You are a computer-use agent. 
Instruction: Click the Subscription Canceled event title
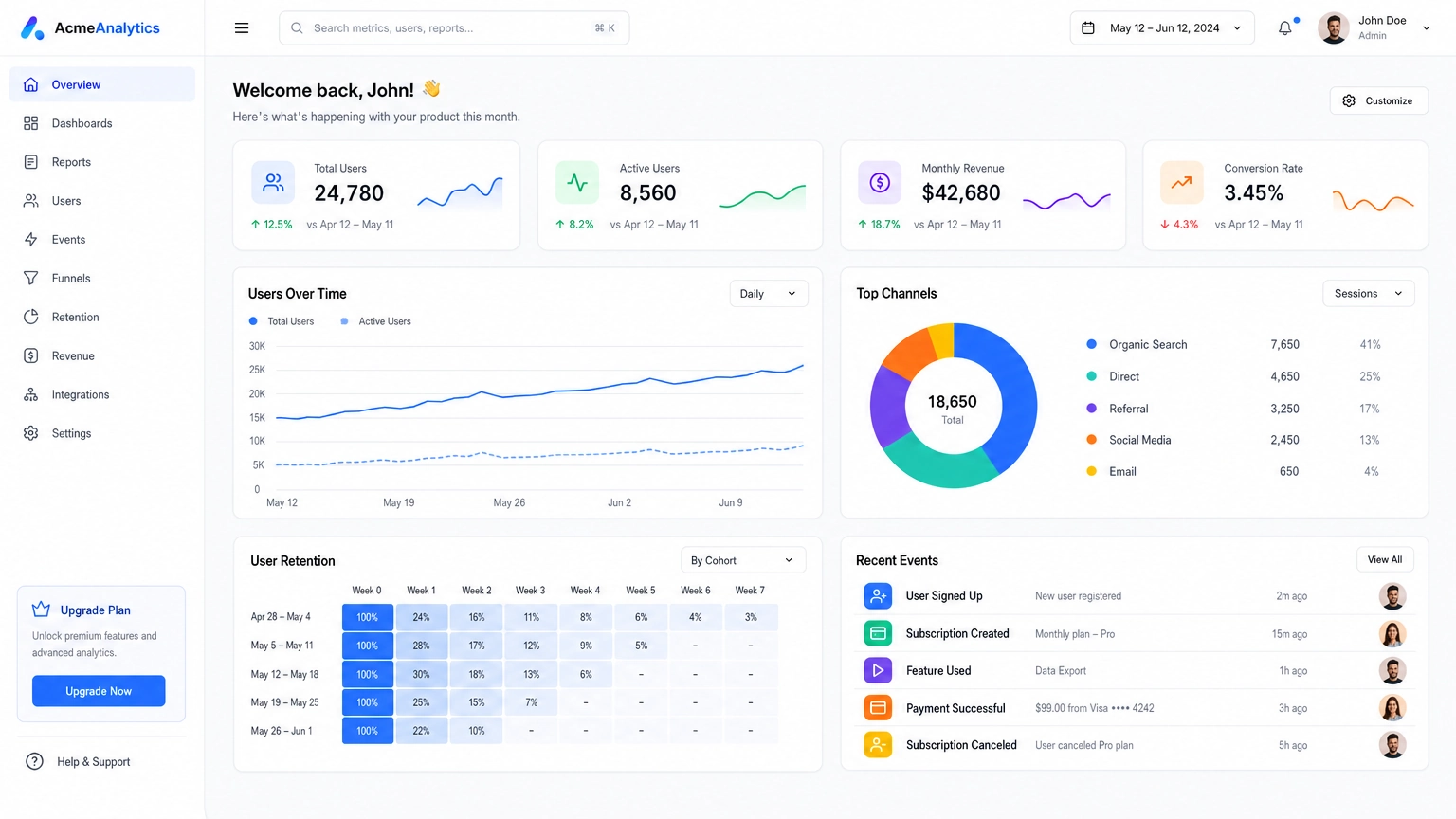pyautogui.click(x=961, y=745)
